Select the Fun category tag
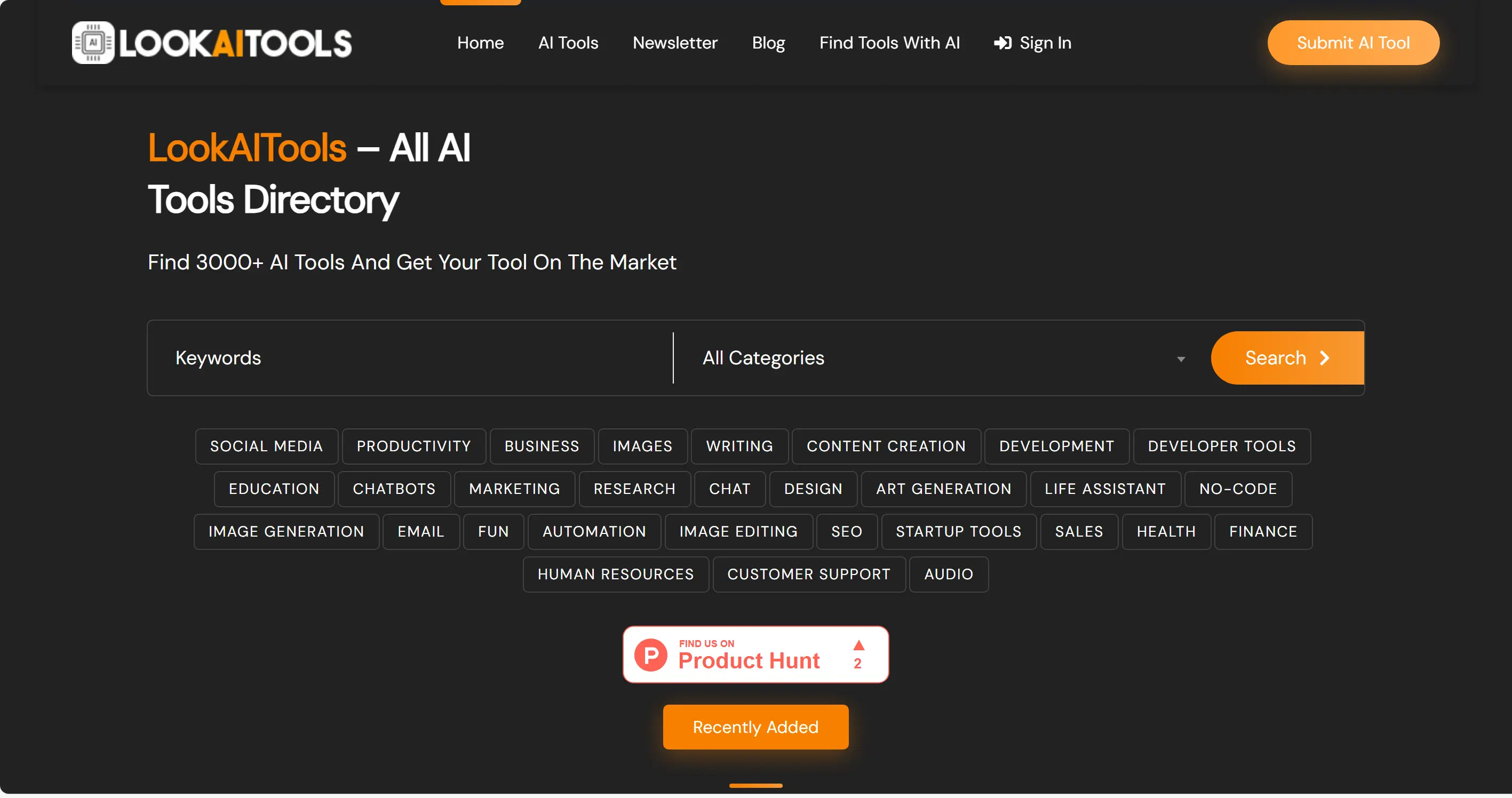Image resolution: width=1512 pixels, height=798 pixels. [494, 532]
